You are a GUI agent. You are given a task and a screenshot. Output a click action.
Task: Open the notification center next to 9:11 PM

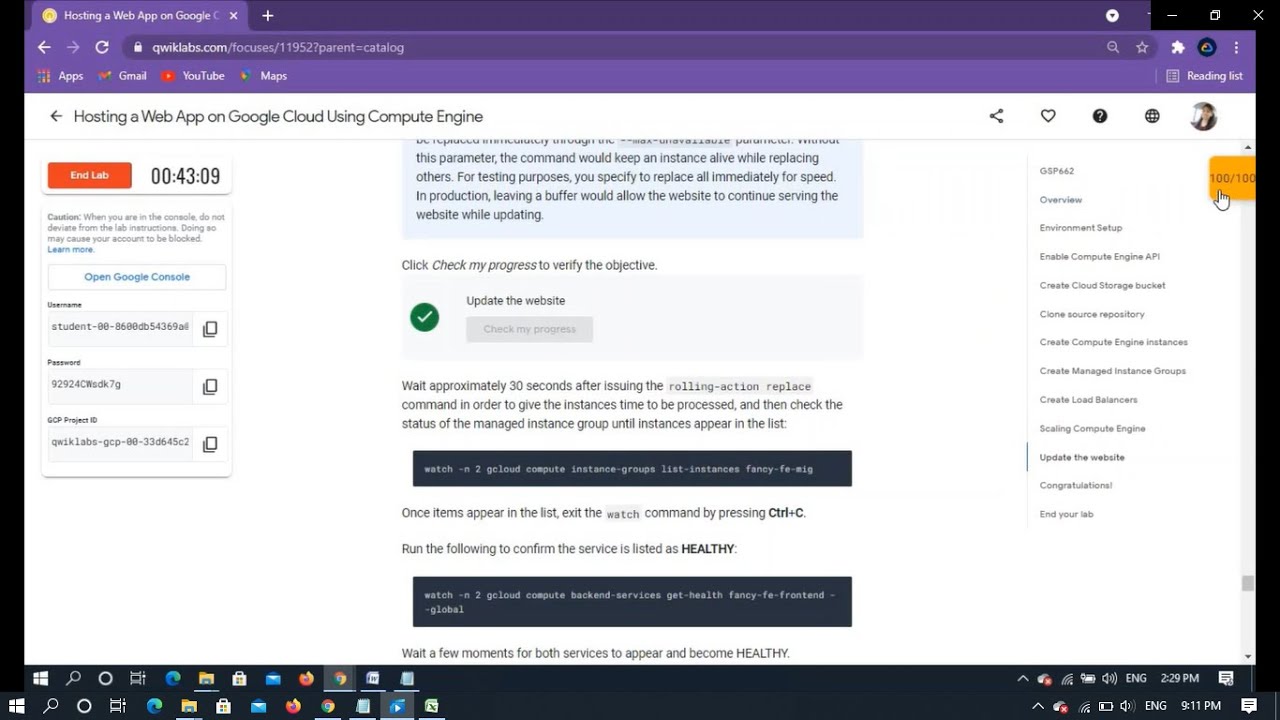[x=1249, y=706]
